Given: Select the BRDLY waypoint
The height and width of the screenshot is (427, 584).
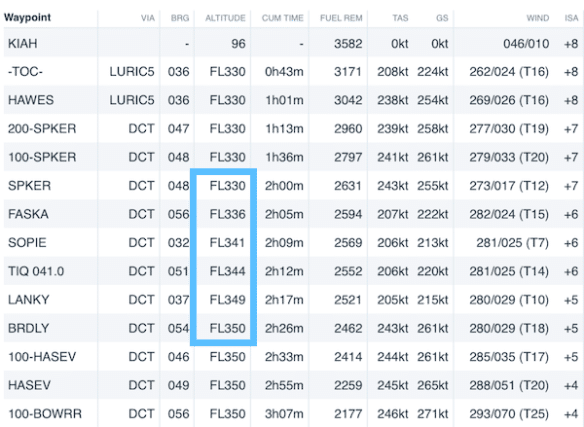Looking at the screenshot, I should (29, 328).
